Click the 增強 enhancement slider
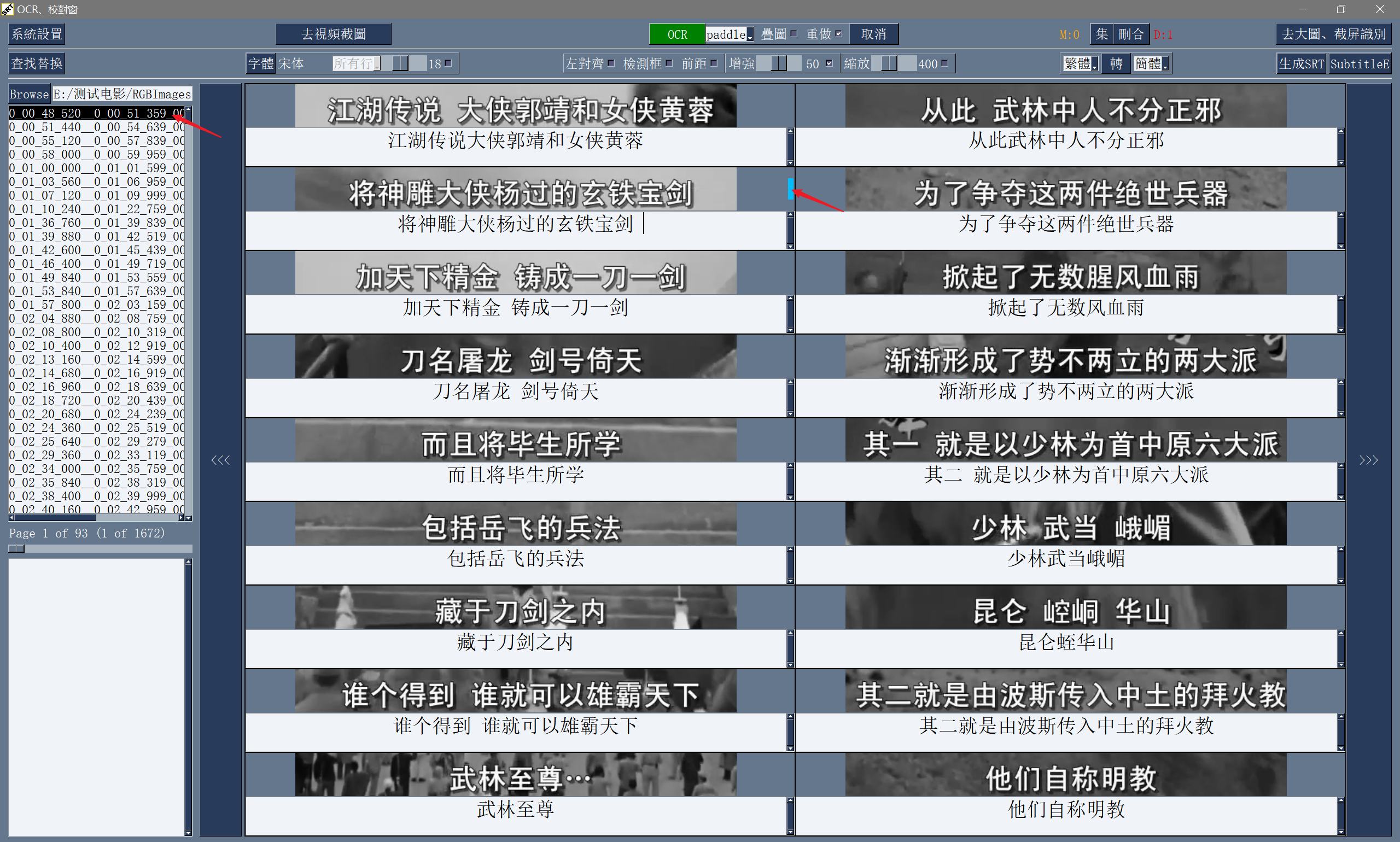Viewport: 1400px width, 842px height. 779,63
